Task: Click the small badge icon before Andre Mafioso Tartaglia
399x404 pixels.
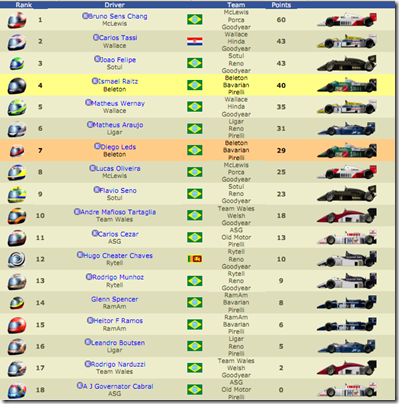Action: [x=77, y=211]
